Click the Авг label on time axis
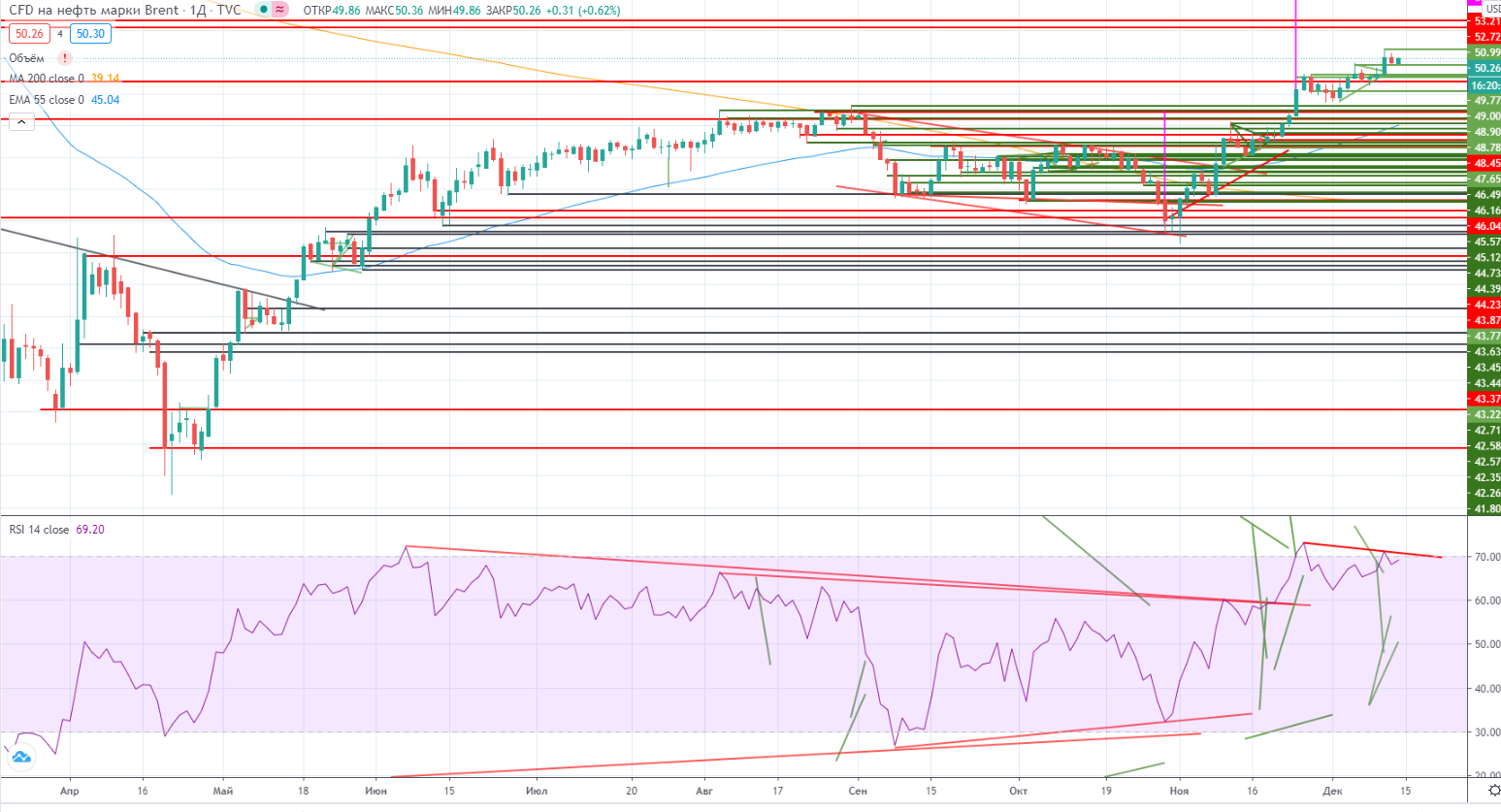 click(x=704, y=791)
